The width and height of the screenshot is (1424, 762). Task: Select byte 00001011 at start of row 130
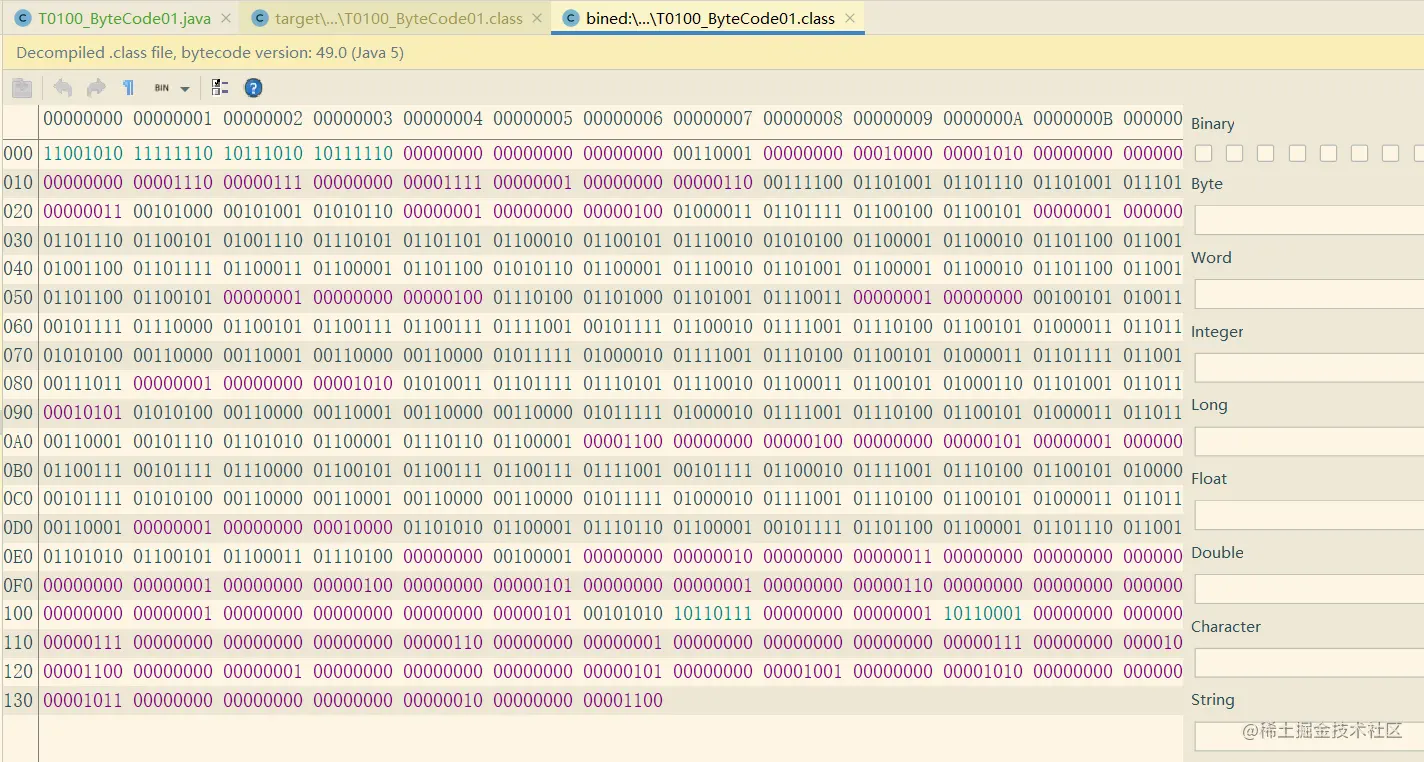click(83, 700)
